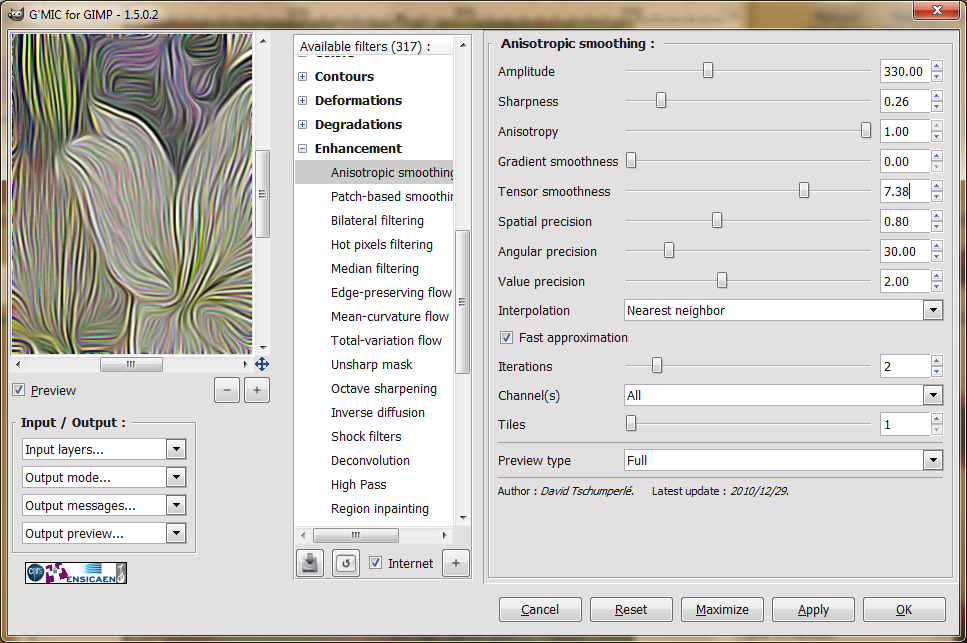Disable the Fast approximation checkbox
The height and width of the screenshot is (643, 967).
point(506,337)
